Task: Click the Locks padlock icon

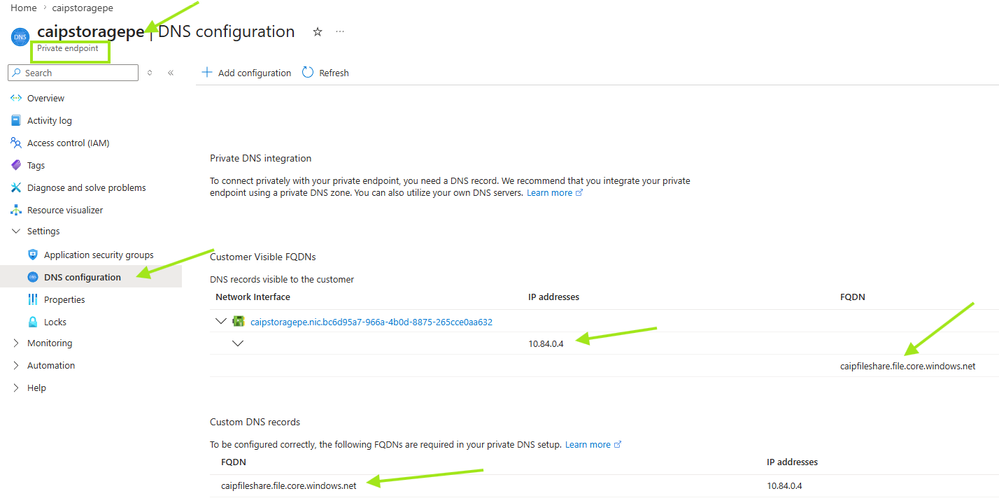Action: point(33,322)
